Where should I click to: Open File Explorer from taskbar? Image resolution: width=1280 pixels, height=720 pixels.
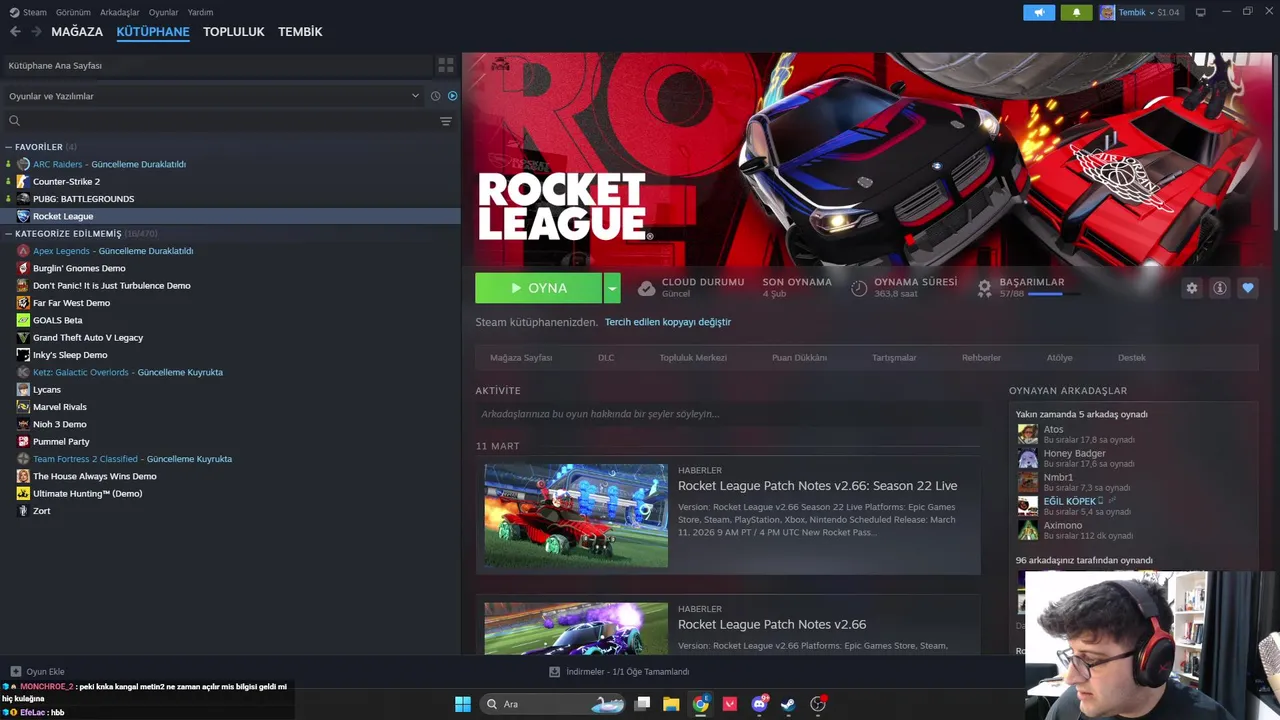tap(671, 704)
